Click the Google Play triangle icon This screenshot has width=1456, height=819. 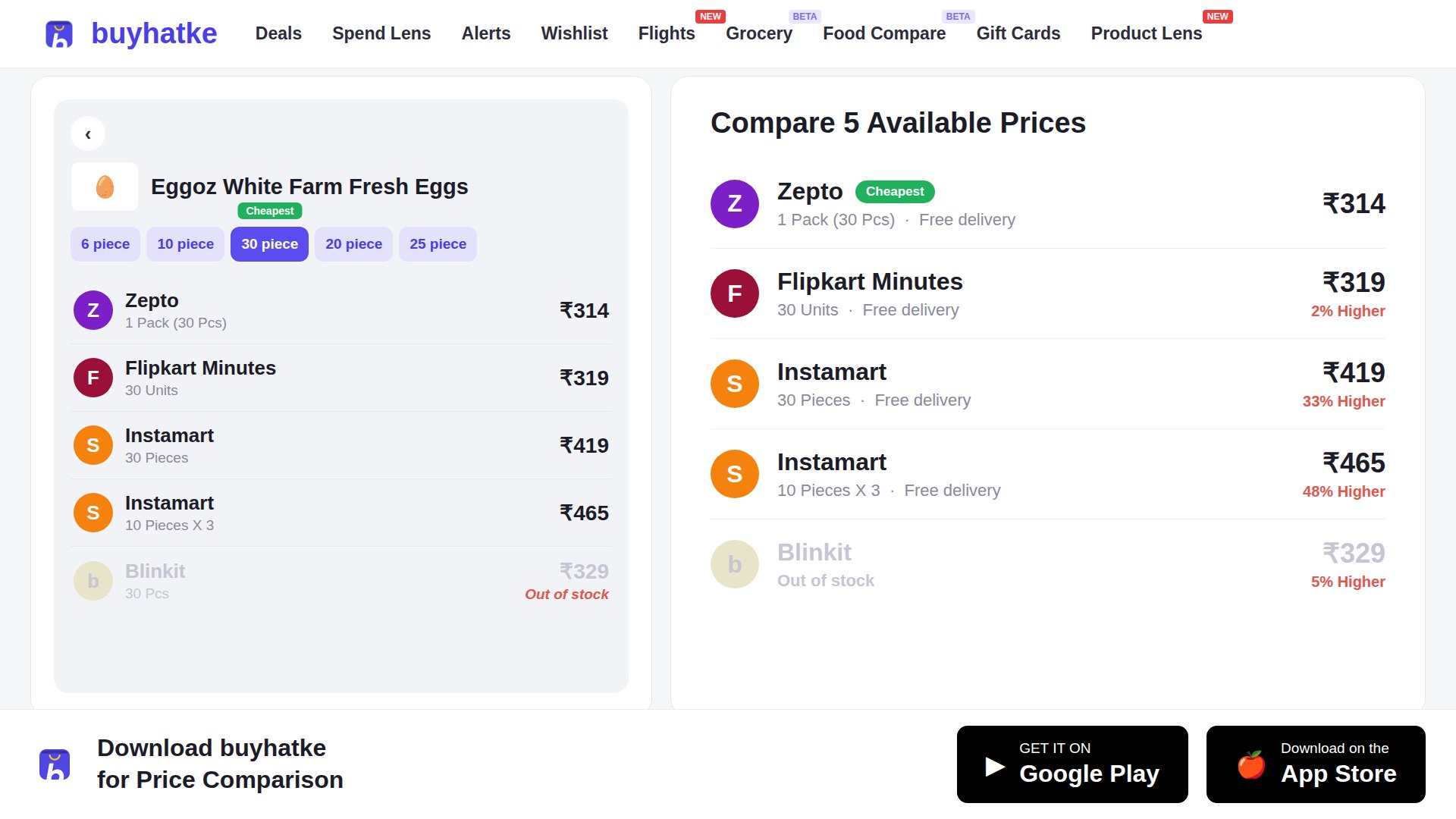point(995,767)
